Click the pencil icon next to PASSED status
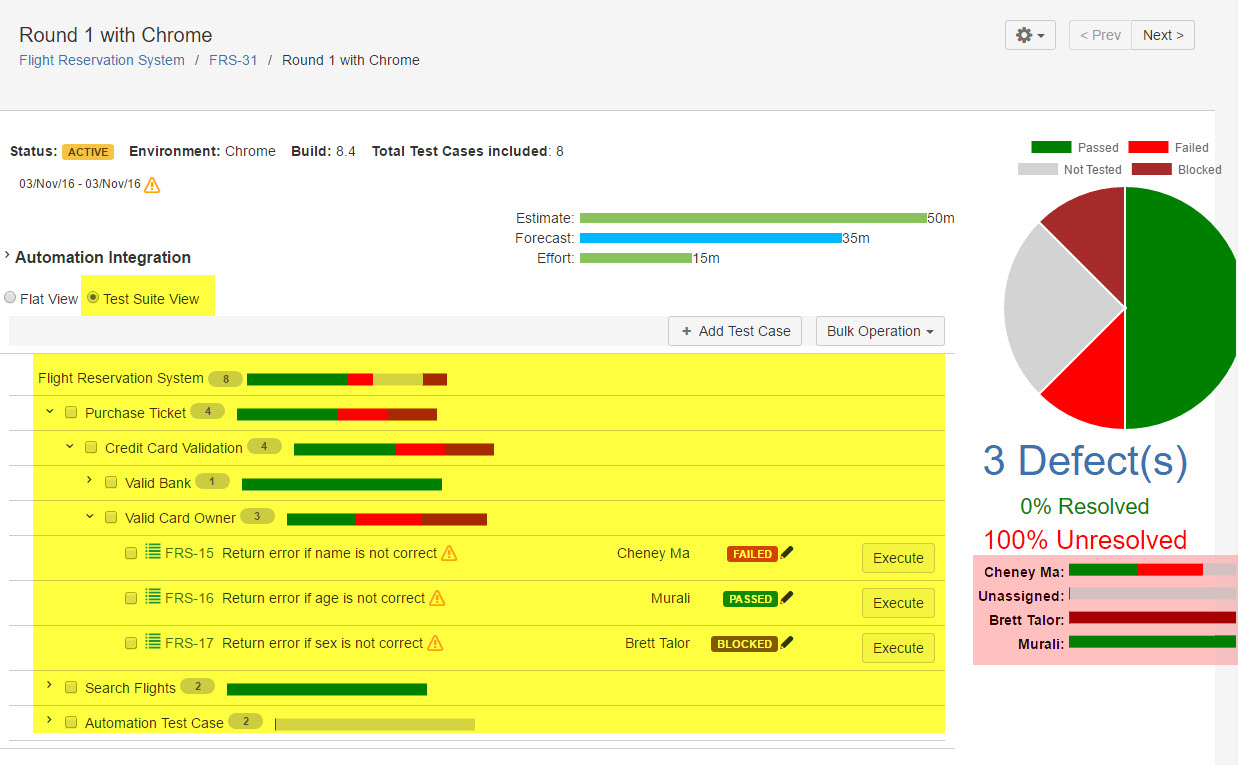 (787, 597)
